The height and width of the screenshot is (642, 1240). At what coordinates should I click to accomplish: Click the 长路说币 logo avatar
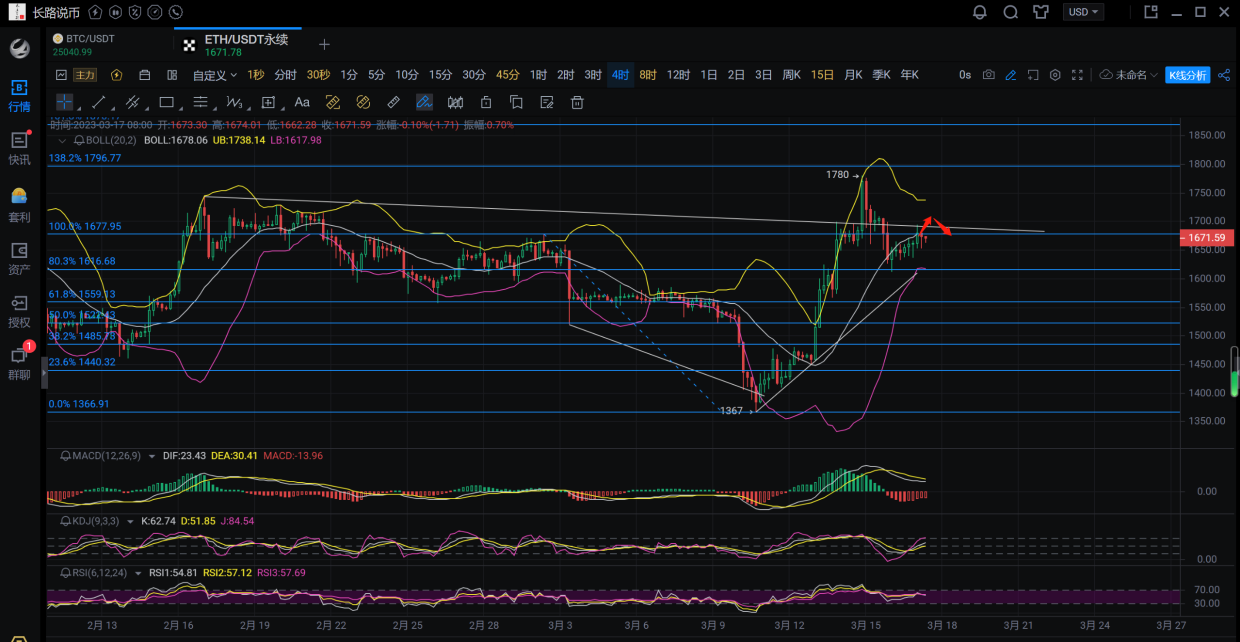[x=16, y=13]
